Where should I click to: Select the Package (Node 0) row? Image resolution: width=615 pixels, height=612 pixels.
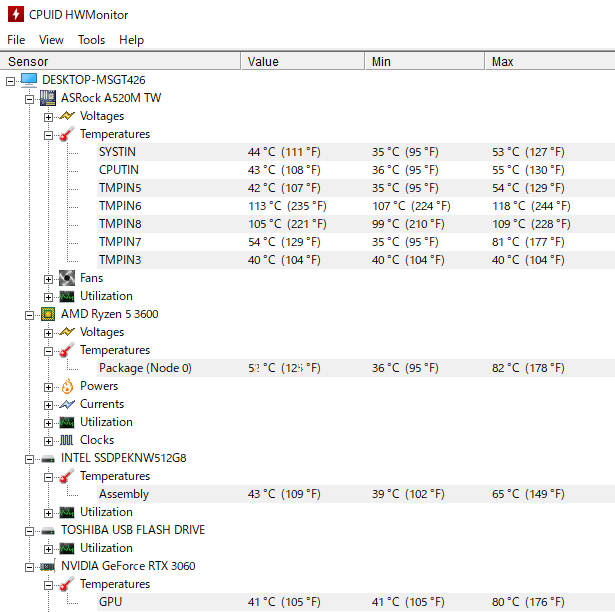point(356,368)
